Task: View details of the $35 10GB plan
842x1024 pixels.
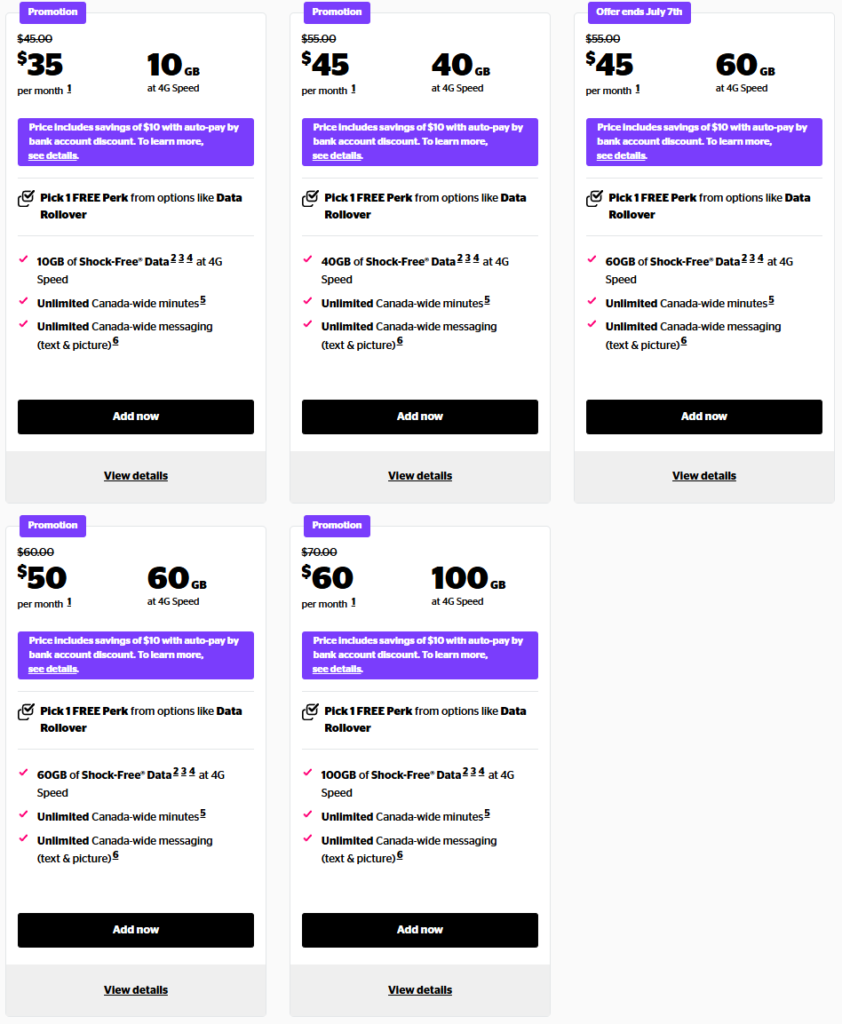Action: tap(136, 476)
